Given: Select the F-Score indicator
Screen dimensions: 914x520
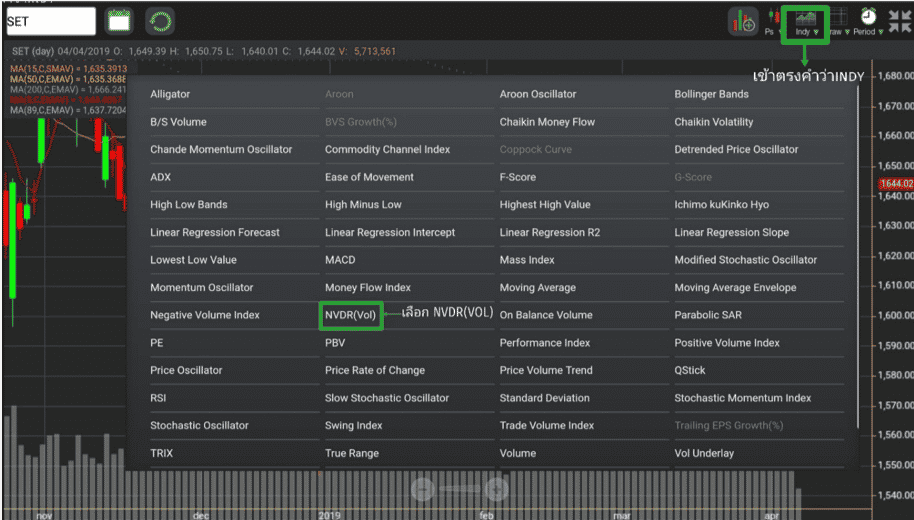Looking at the screenshot, I should click(x=518, y=177).
